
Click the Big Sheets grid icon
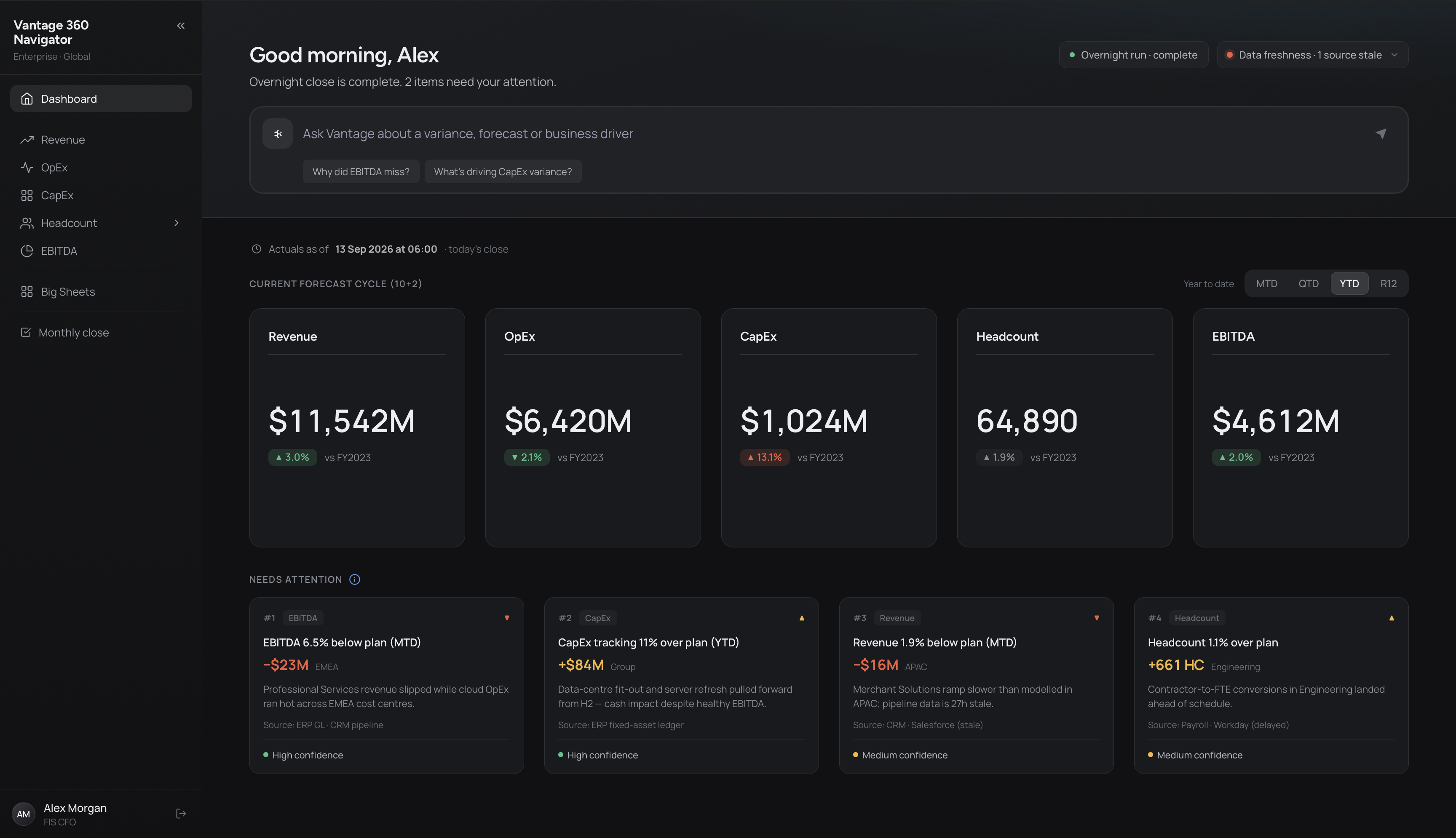27,291
